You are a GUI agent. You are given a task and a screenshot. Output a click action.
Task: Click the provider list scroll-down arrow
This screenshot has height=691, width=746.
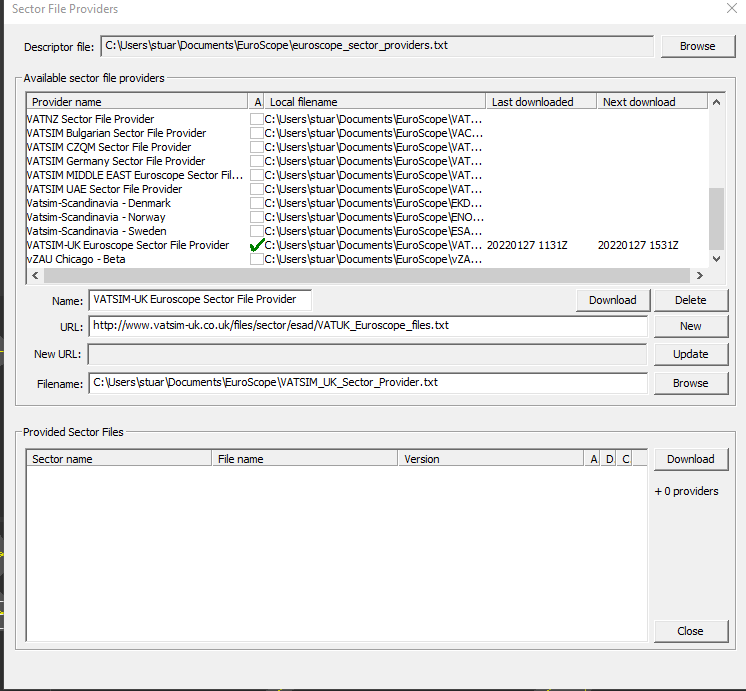(715, 259)
